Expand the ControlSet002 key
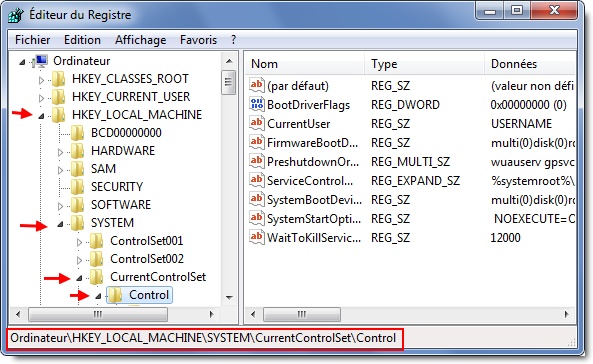 point(79,260)
